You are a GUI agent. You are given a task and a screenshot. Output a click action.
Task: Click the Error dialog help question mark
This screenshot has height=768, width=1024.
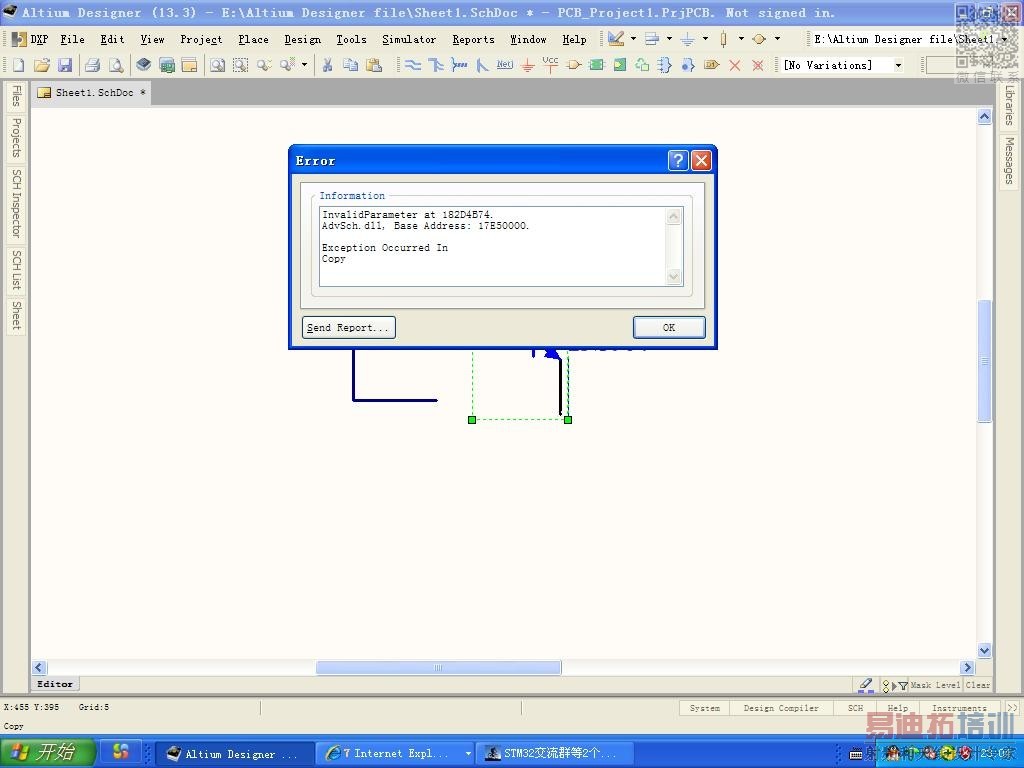pyautogui.click(x=679, y=160)
